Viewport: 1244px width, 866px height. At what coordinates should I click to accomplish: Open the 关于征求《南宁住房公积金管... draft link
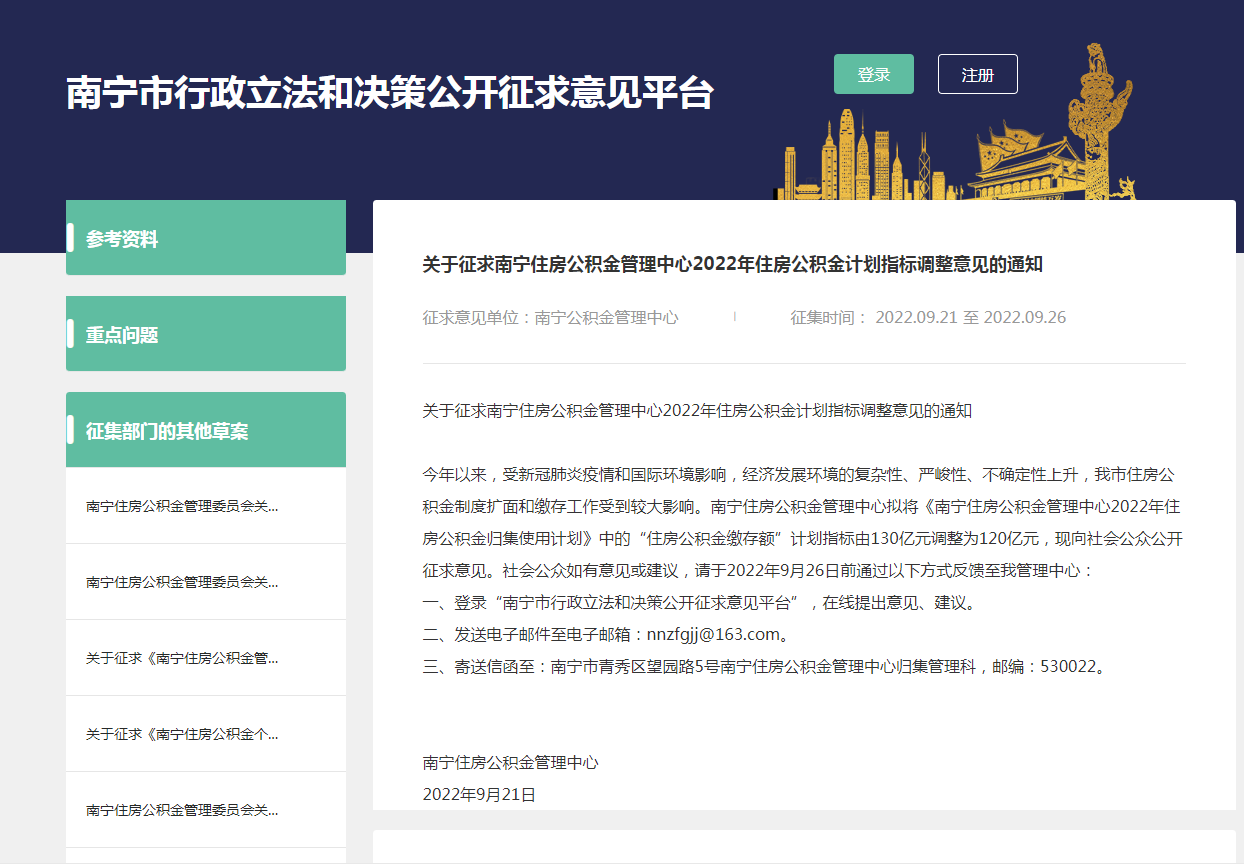point(183,658)
